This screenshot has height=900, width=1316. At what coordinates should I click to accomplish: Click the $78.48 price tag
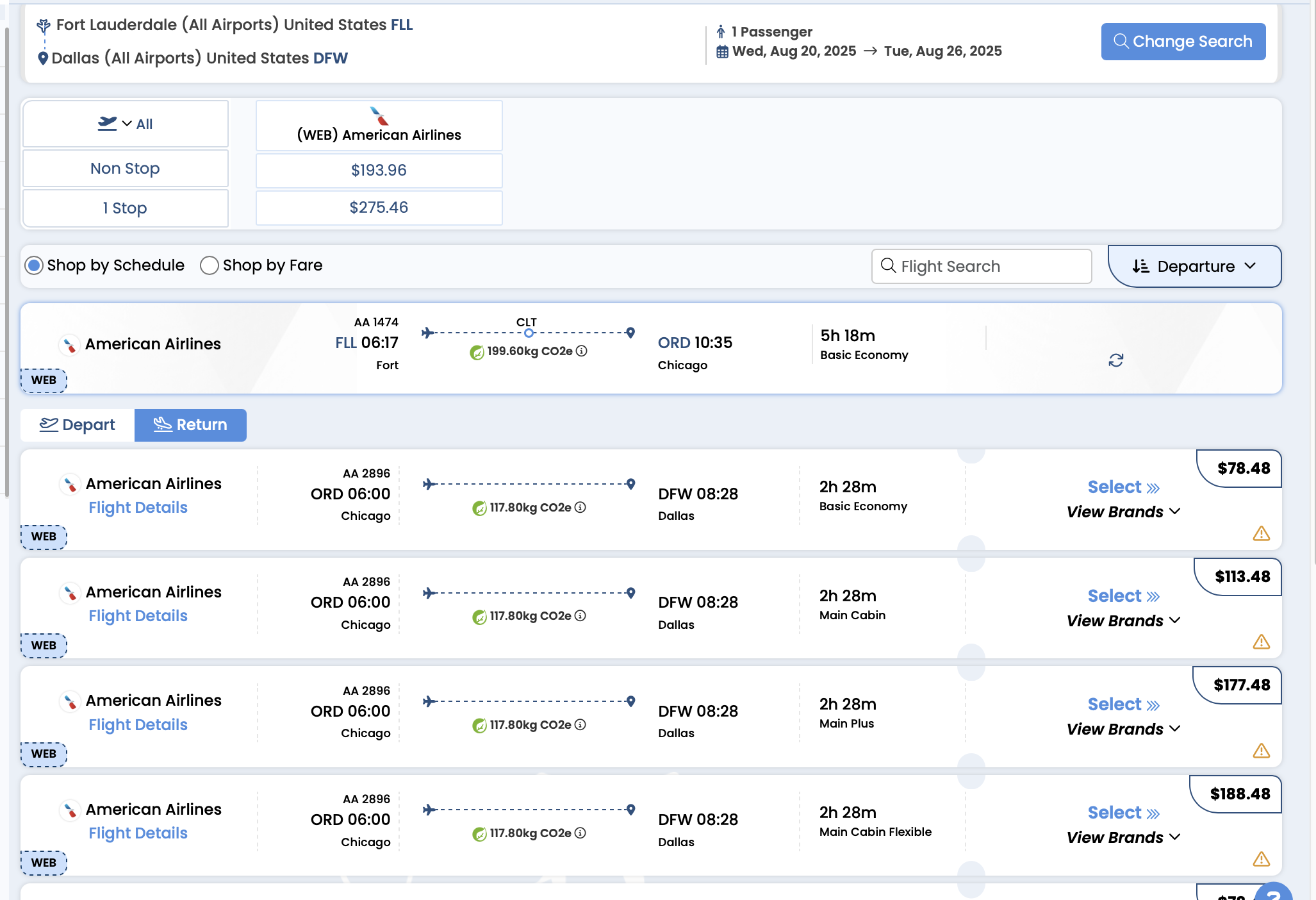click(x=1240, y=469)
